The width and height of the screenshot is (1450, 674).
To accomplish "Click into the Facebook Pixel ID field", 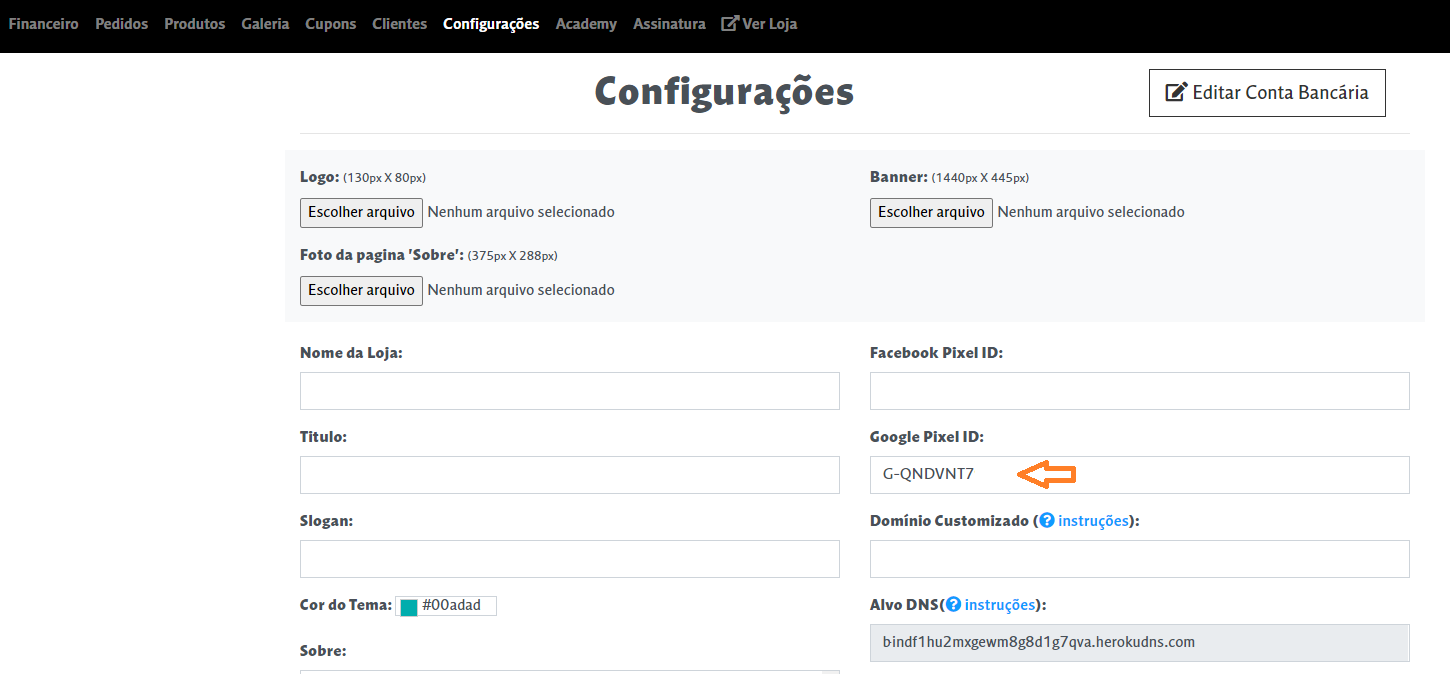I will [x=1140, y=391].
